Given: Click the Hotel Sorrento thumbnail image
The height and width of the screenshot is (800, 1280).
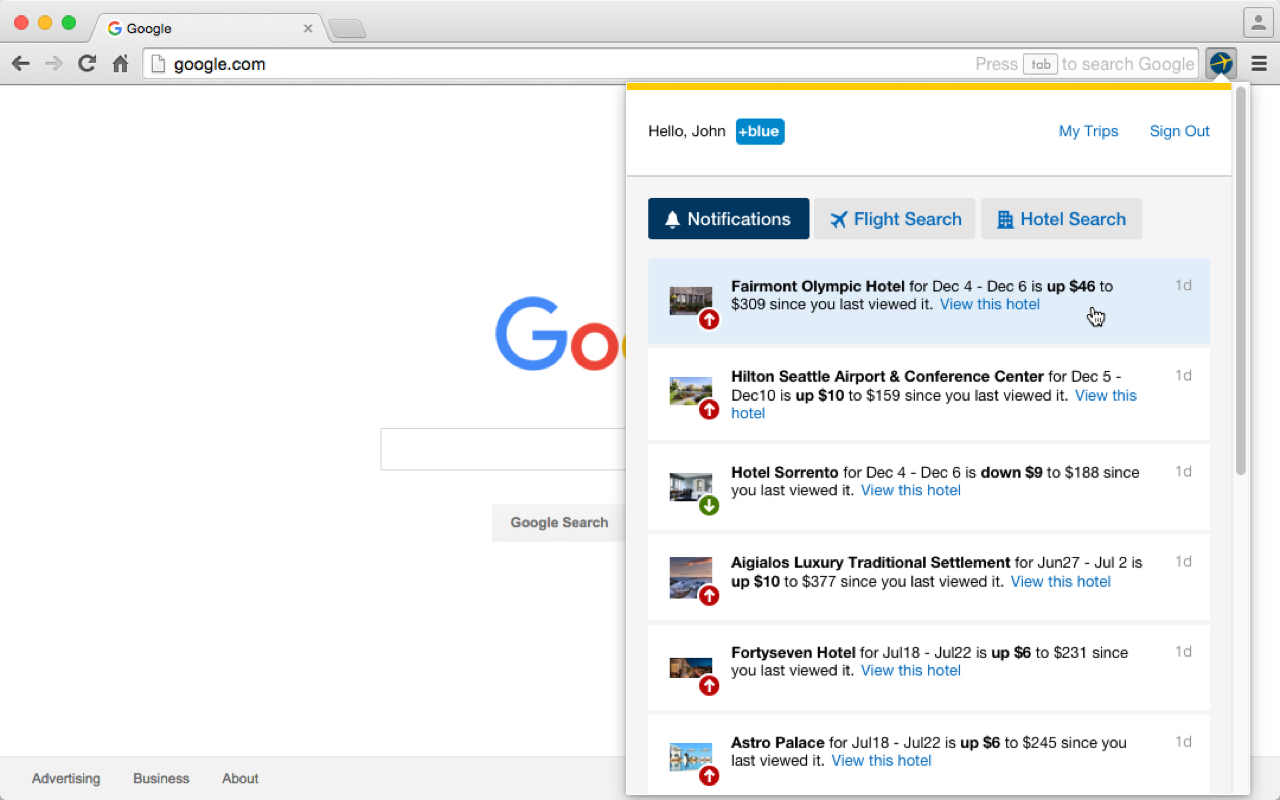Looking at the screenshot, I should click(x=691, y=487).
